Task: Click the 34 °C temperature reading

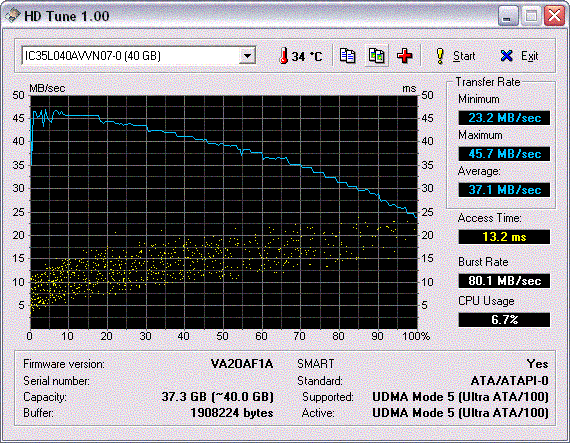Action: [x=307, y=56]
